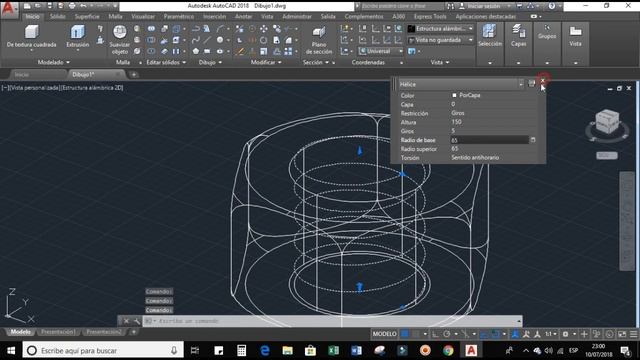This screenshot has width=640, height=360.
Task: Click the black swatch in visual style dropdown
Action: click(x=411, y=29)
